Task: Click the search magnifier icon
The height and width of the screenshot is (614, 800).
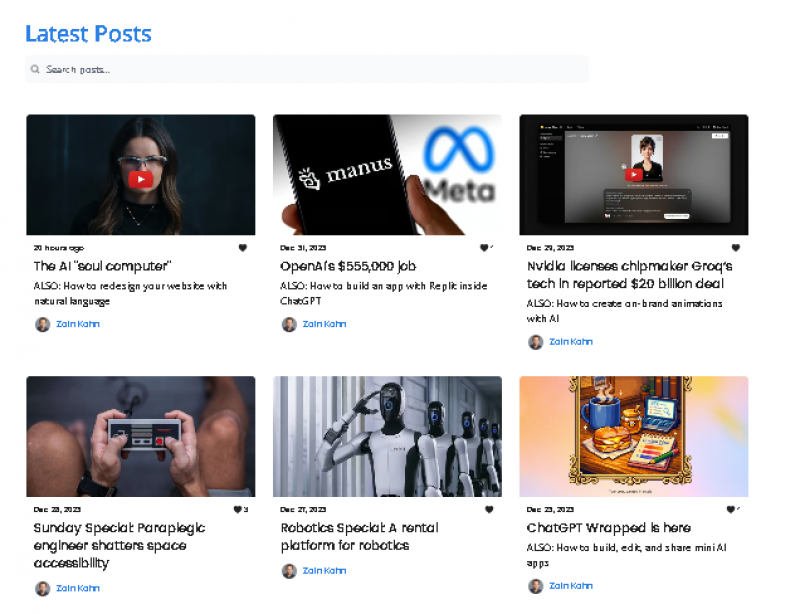Action: 35,70
